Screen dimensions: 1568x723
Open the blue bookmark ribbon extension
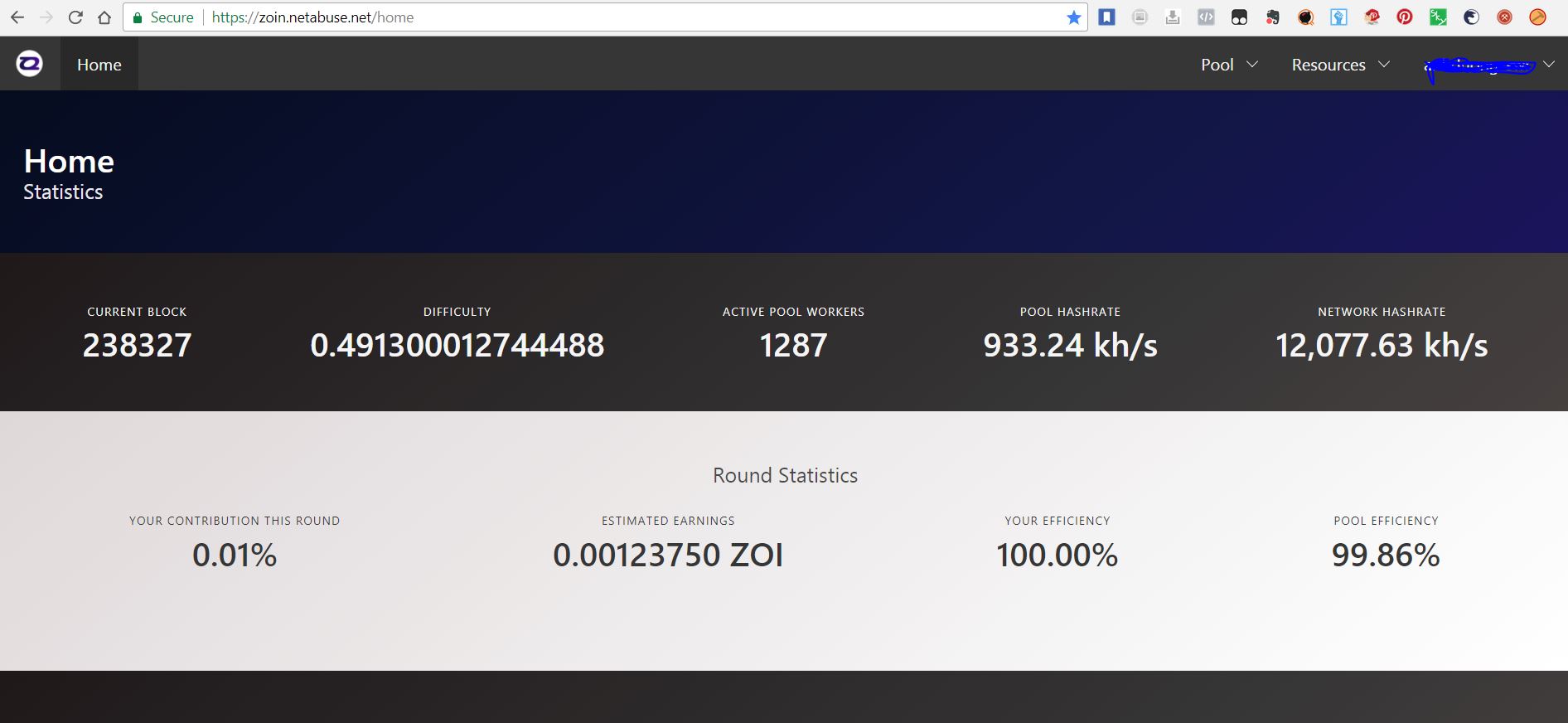point(1106,17)
